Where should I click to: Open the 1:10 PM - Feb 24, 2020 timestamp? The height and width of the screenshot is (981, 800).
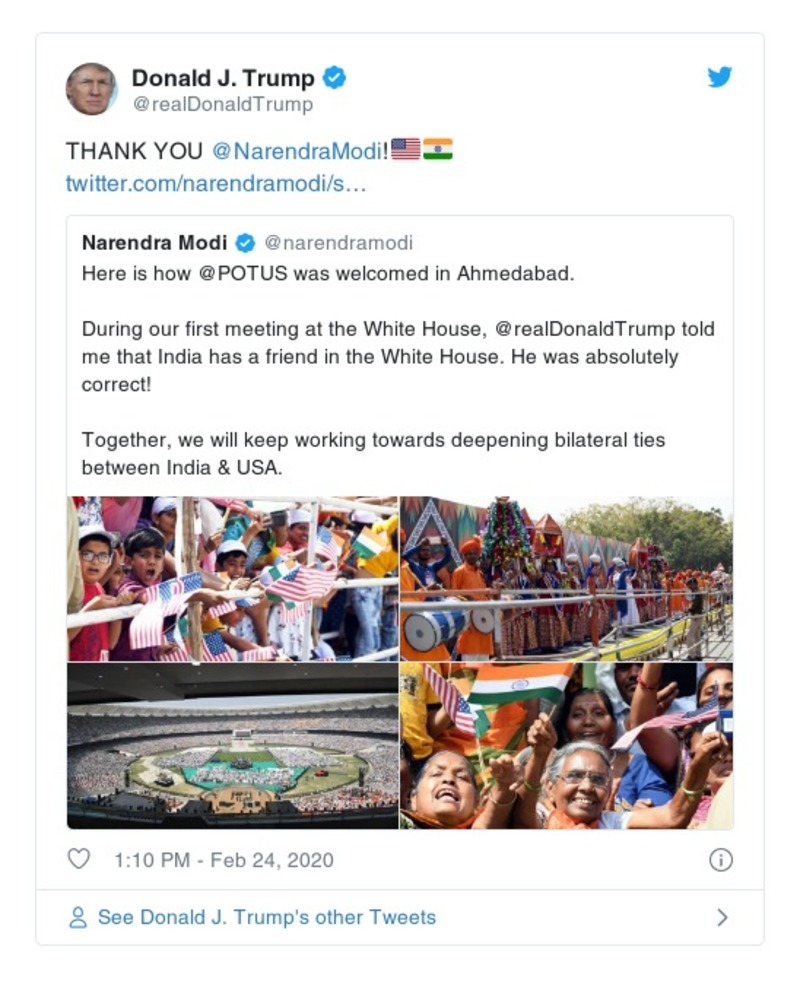pyautogui.click(x=224, y=860)
